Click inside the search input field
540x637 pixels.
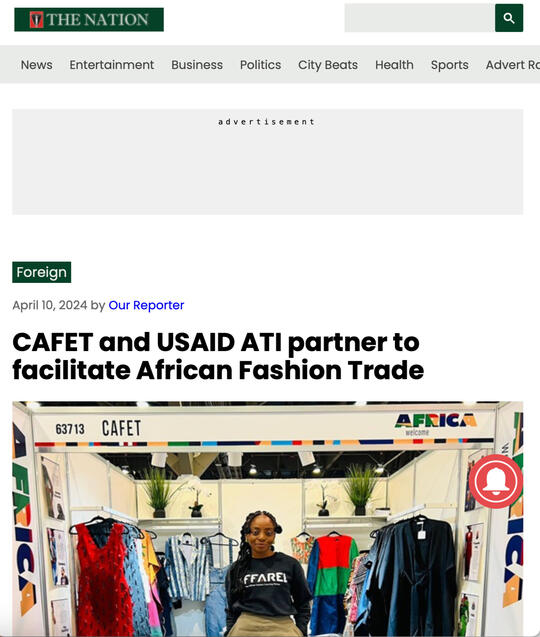tap(419, 18)
